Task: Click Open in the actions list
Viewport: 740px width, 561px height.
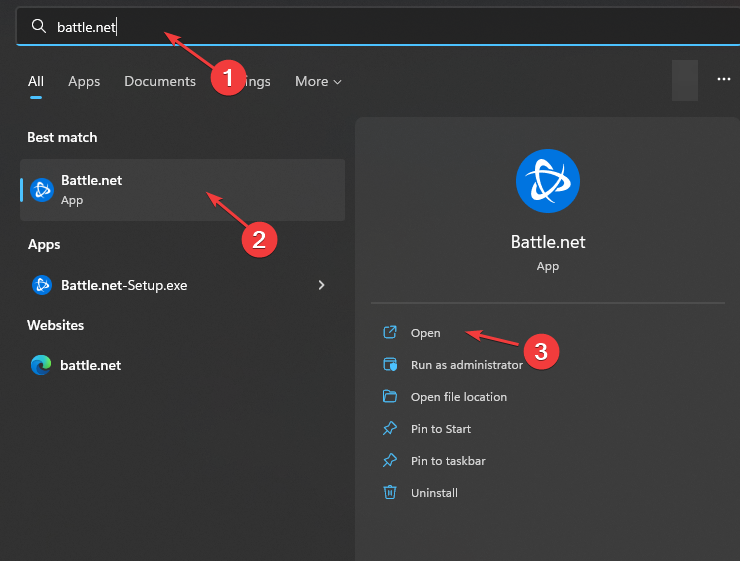Action: point(425,333)
